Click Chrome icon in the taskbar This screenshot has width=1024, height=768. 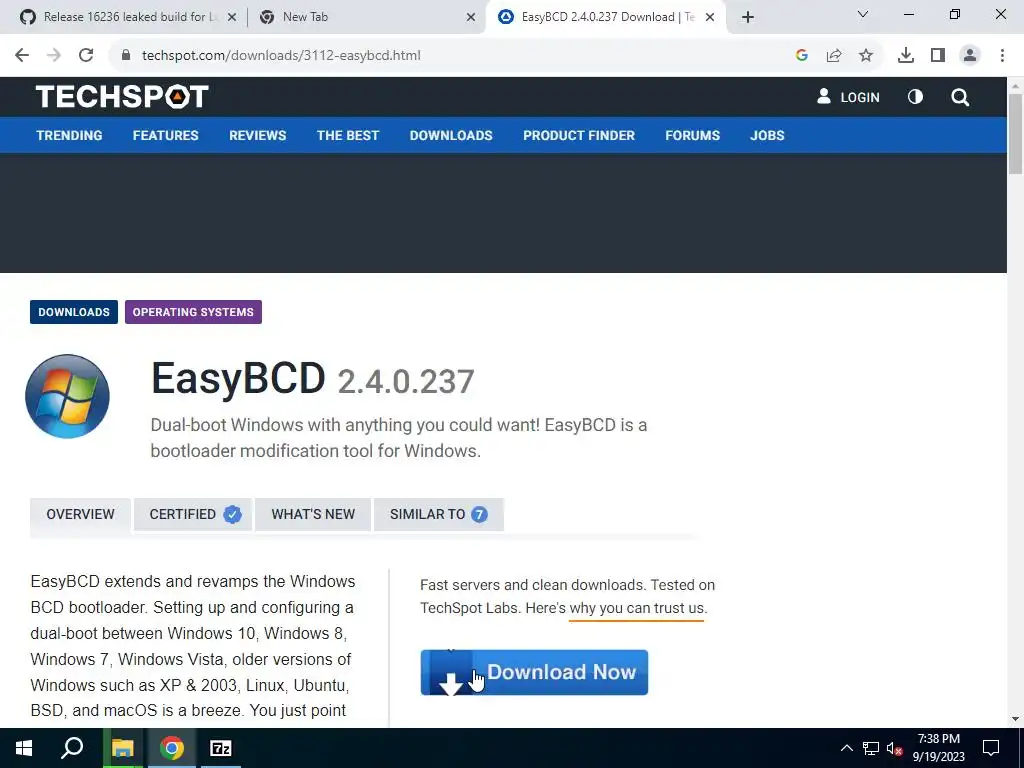tap(172, 748)
